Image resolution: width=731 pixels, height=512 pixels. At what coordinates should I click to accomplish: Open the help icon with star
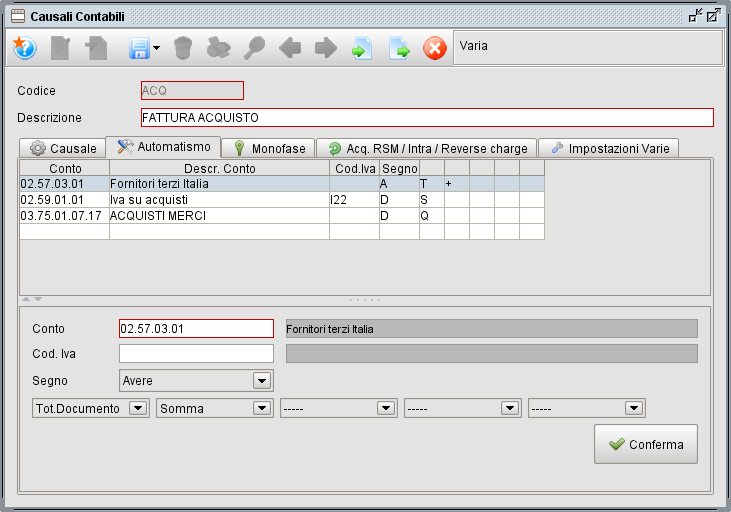click(24, 48)
